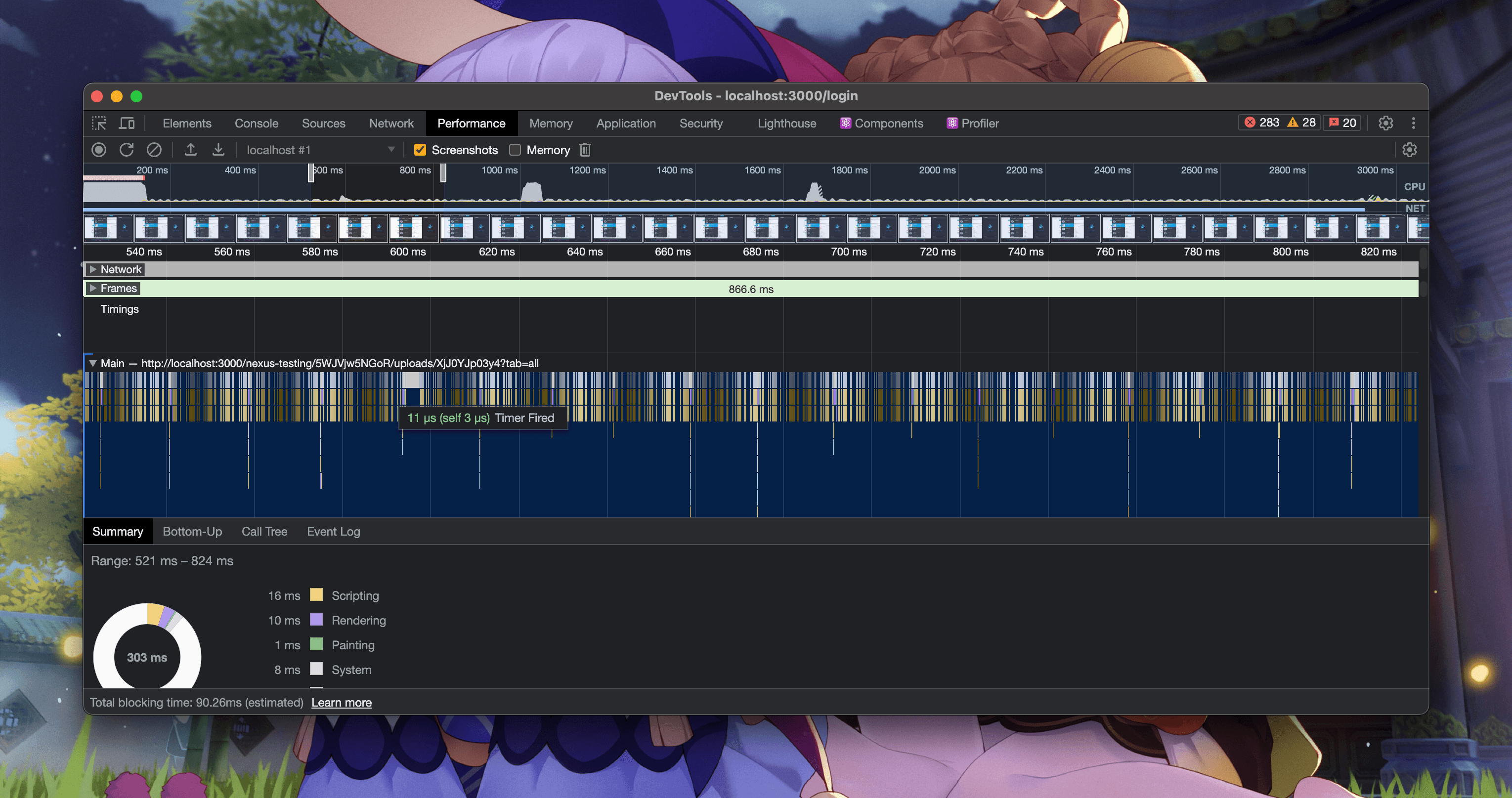Open the Lighthouse tab
Viewport: 1512px width, 798px height.
point(786,123)
